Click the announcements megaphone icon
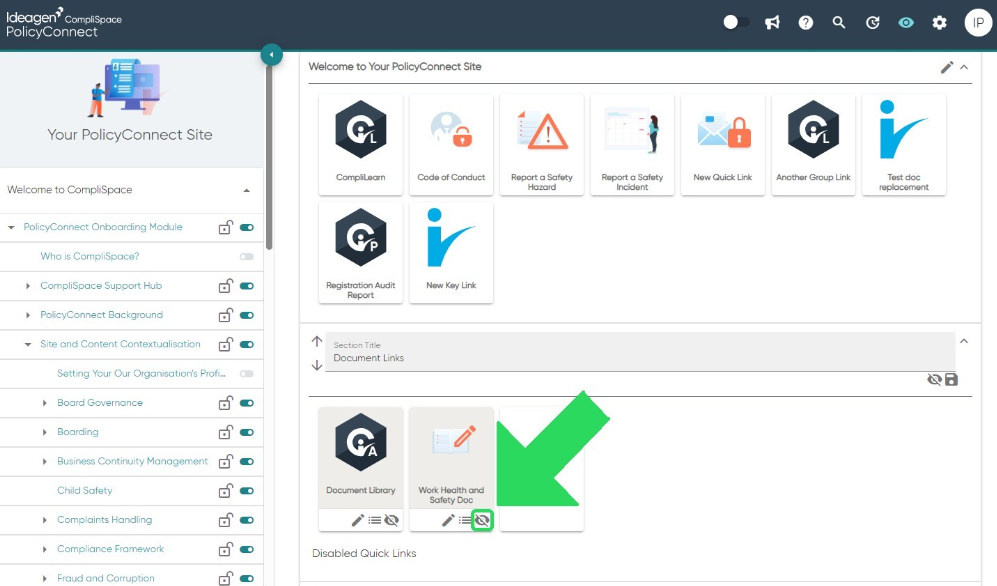Viewport: 997px width, 586px height. (772, 23)
